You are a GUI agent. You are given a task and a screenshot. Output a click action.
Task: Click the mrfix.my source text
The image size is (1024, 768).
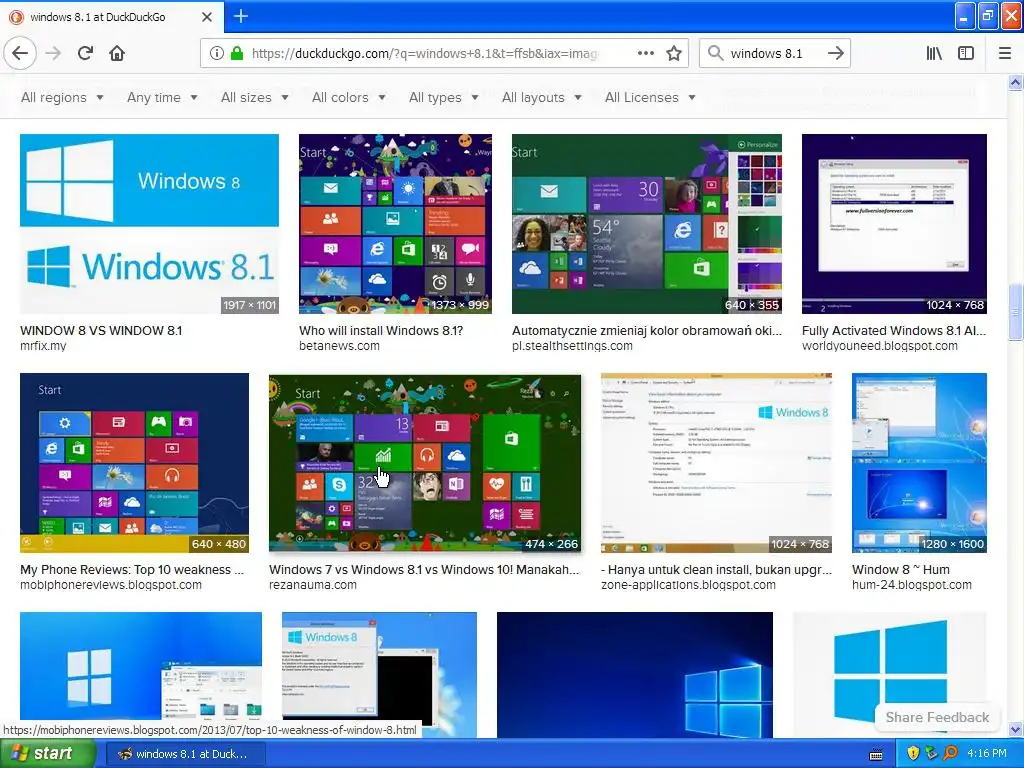pyautogui.click(x=43, y=345)
